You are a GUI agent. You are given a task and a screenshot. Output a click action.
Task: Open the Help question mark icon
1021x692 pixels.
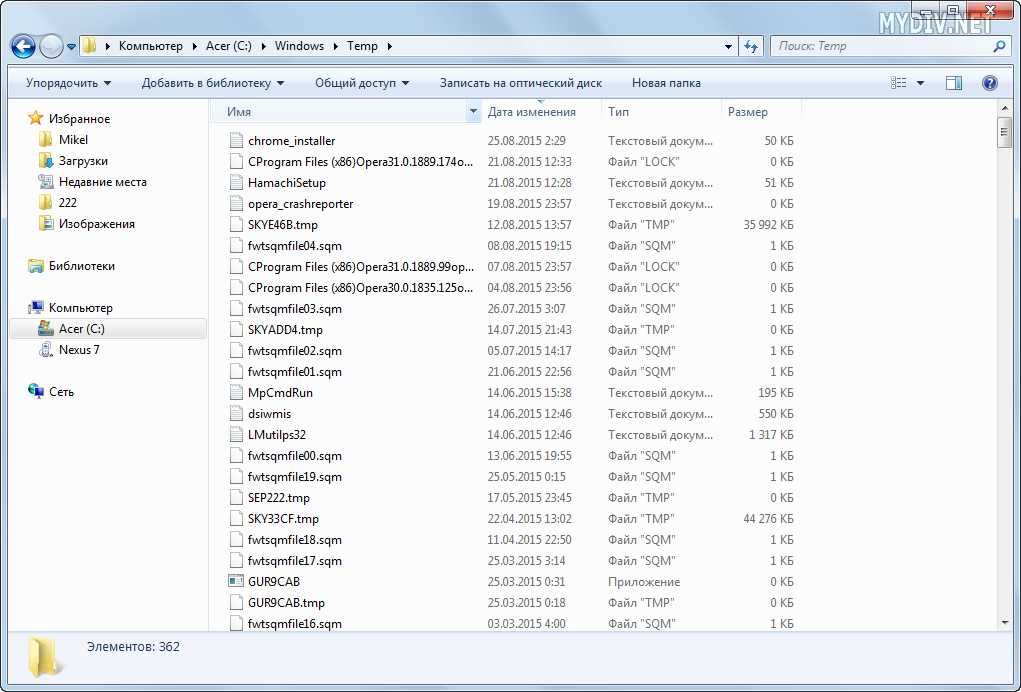coord(989,83)
